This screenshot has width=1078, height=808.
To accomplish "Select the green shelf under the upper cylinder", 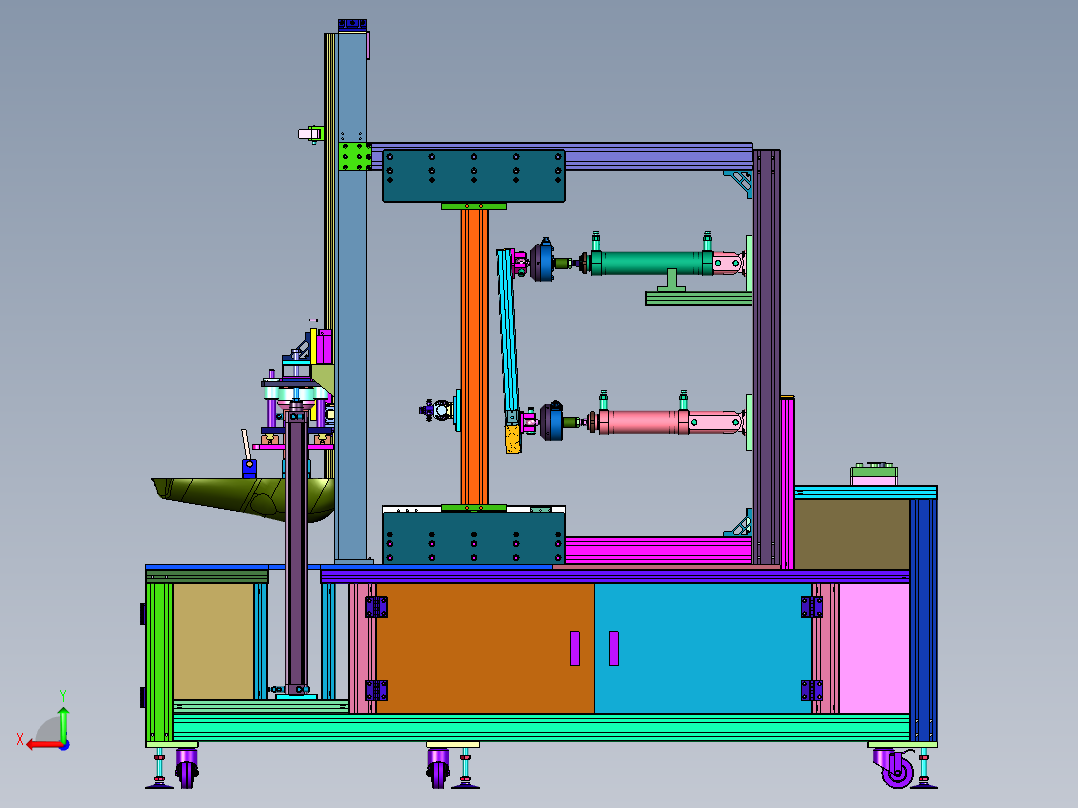I will click(x=698, y=298).
